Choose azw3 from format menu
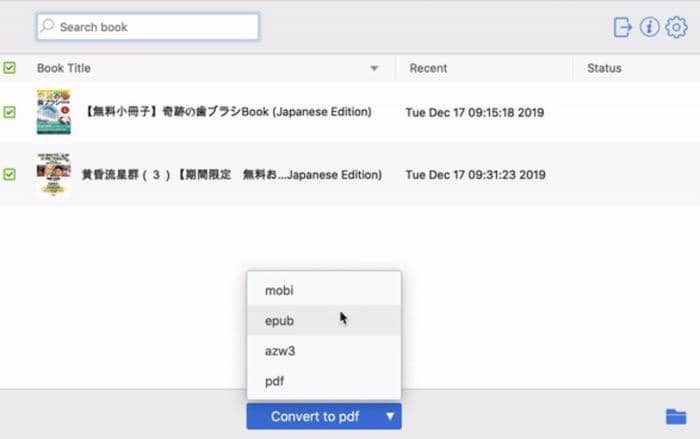The height and width of the screenshot is (439, 700). (324, 351)
